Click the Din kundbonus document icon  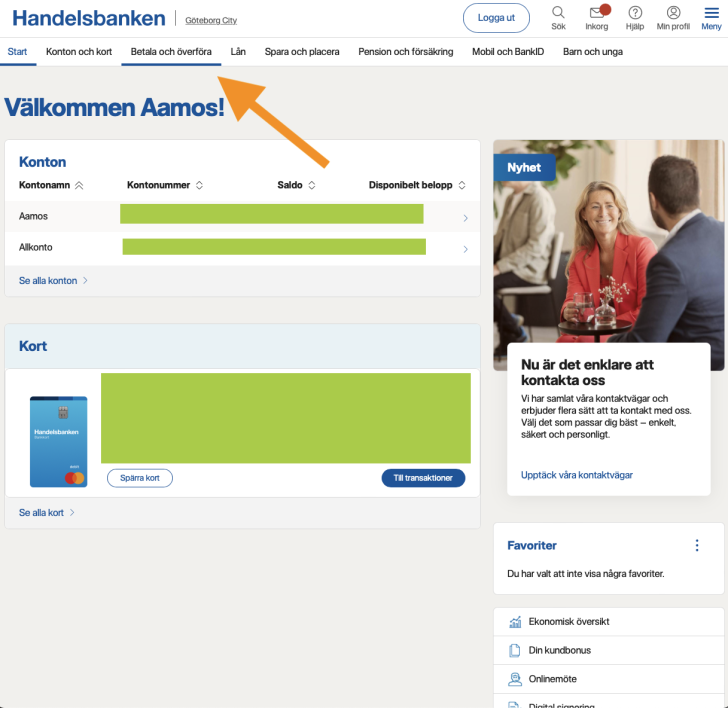point(514,650)
